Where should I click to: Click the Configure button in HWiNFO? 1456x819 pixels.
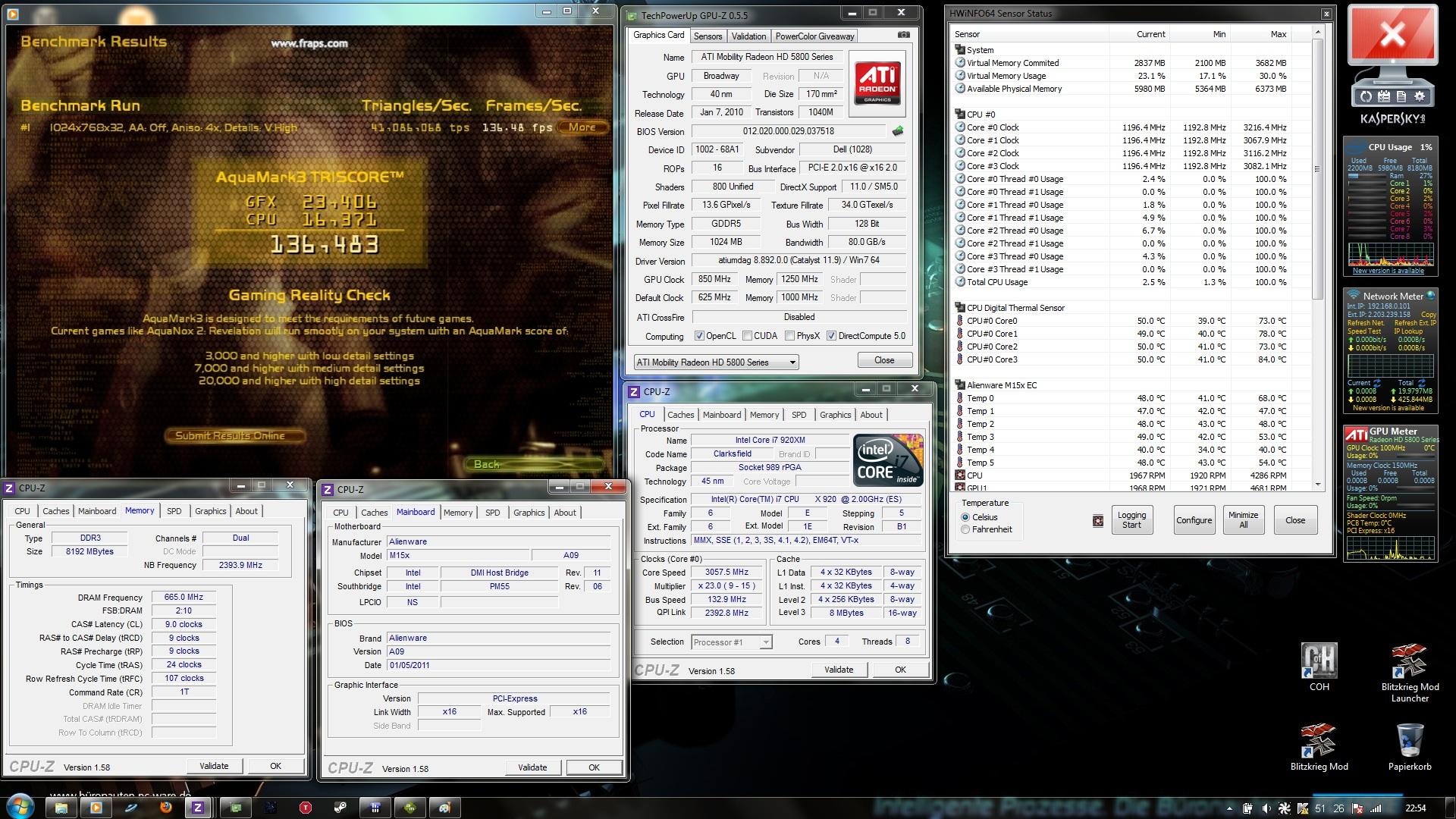coord(1194,520)
